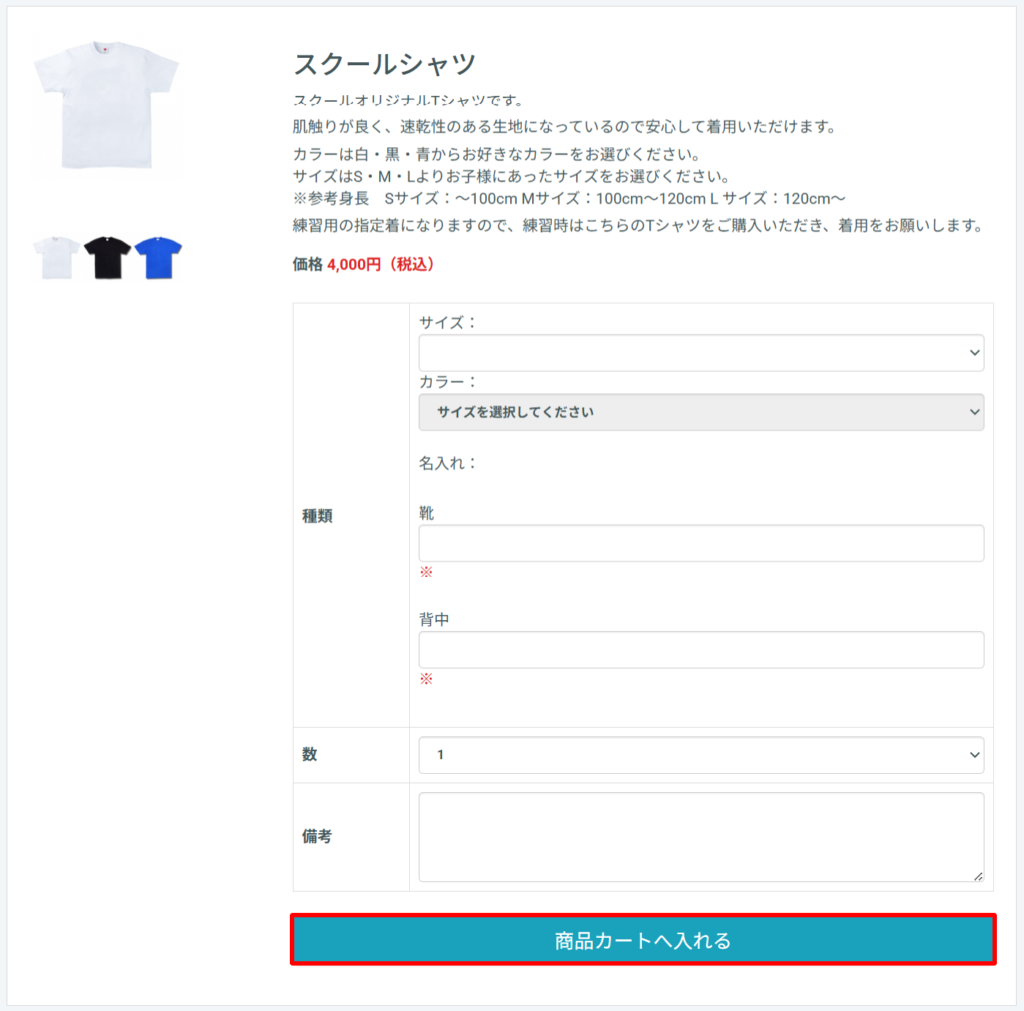Viewport: 1024px width, 1011px height.
Task: Click the quantity dropdown chevron arrow
Action: [x=974, y=755]
